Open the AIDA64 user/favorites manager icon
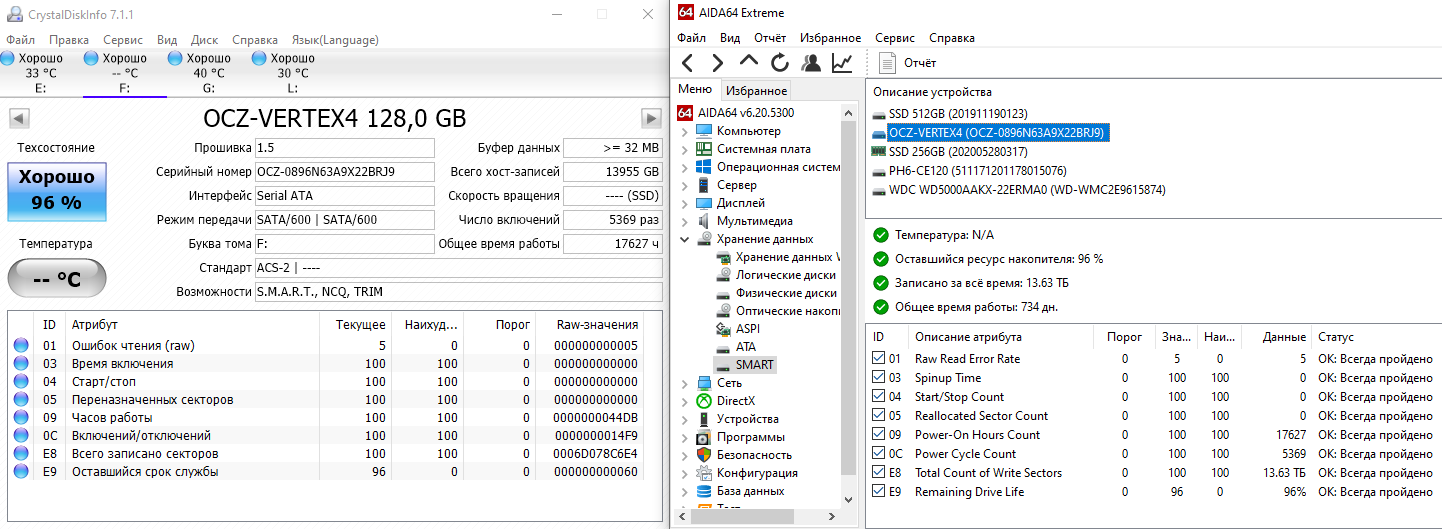Viewport: 1442px width, 529px height. (x=811, y=63)
